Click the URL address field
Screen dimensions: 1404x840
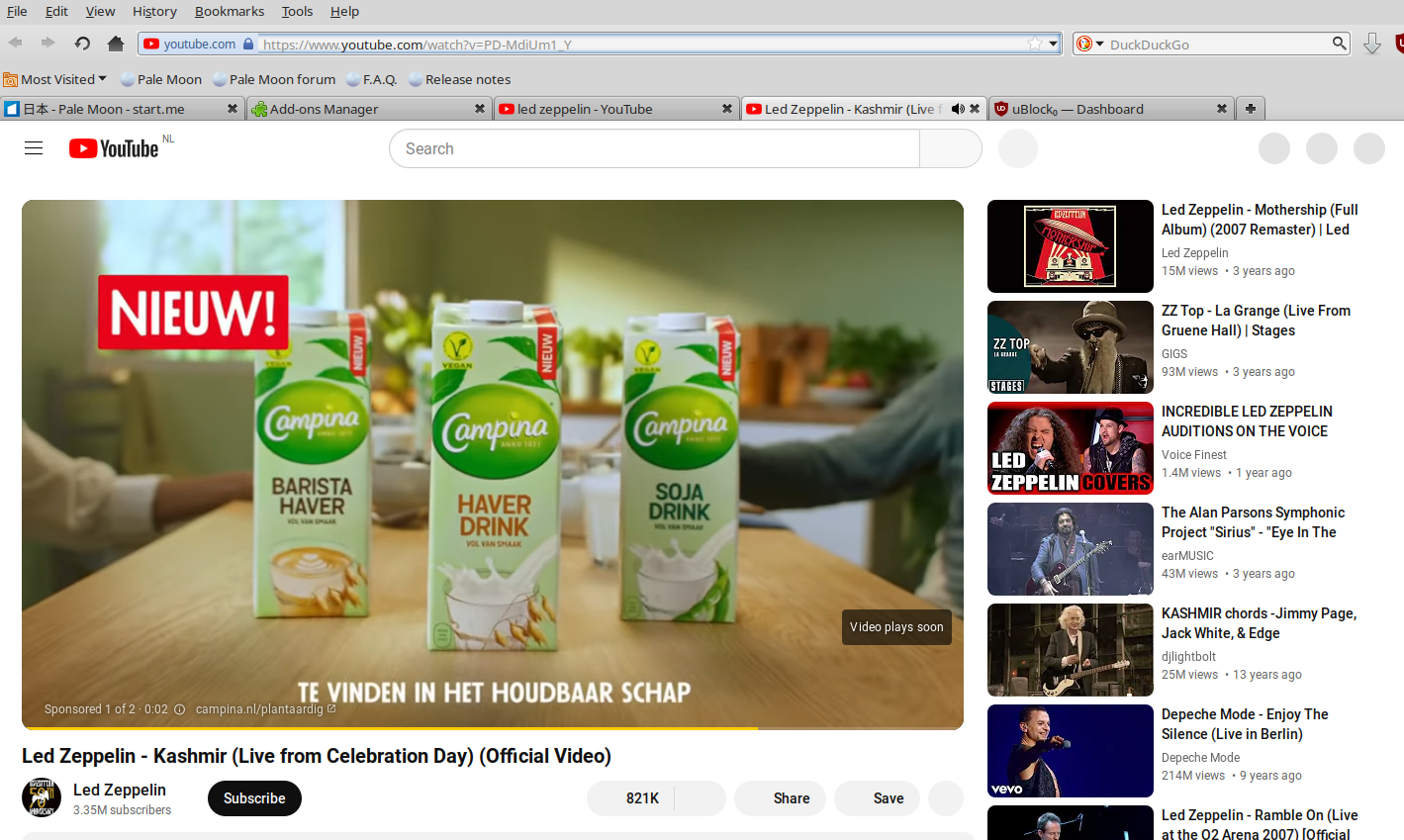pyautogui.click(x=643, y=44)
